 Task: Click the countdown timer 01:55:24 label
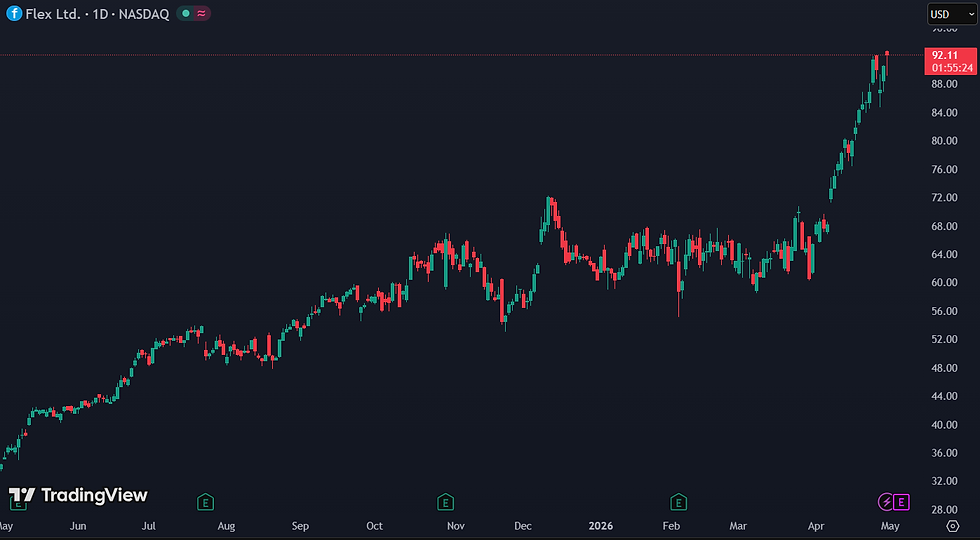[951, 68]
